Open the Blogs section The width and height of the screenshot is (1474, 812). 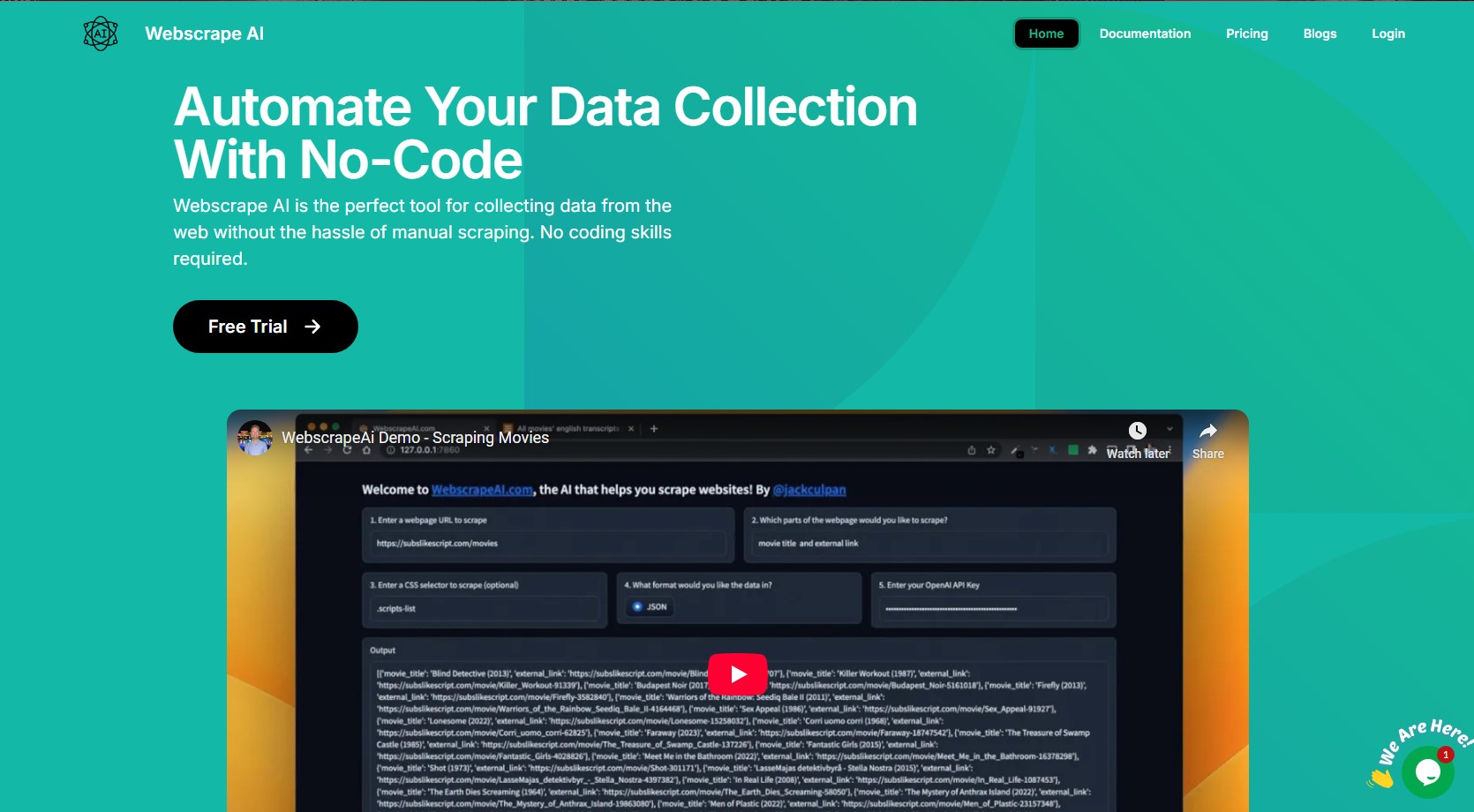[1320, 34]
